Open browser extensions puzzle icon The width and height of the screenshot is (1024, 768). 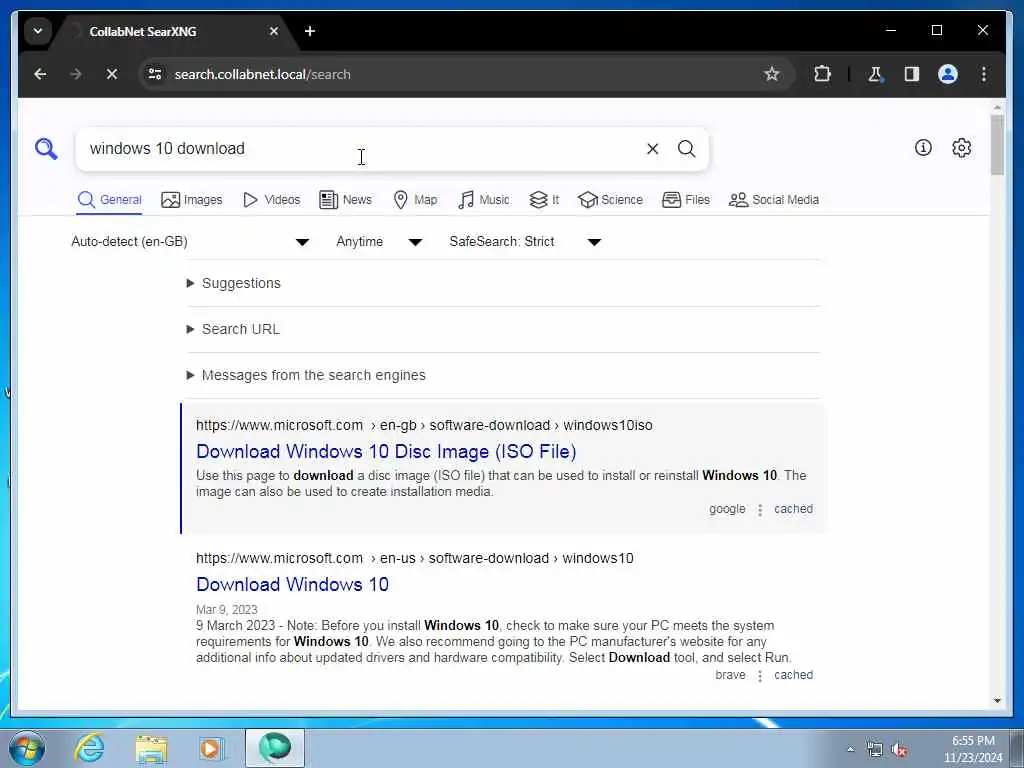click(x=822, y=74)
